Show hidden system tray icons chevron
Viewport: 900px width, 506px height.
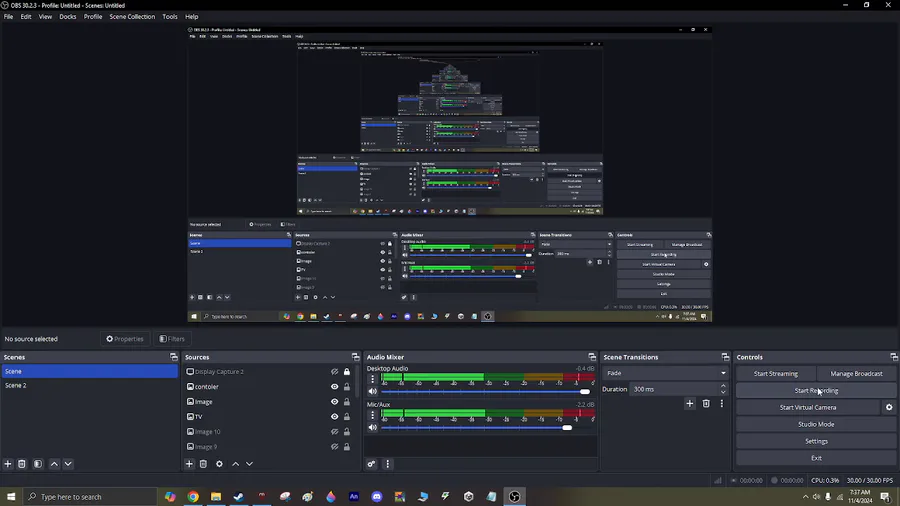805,497
